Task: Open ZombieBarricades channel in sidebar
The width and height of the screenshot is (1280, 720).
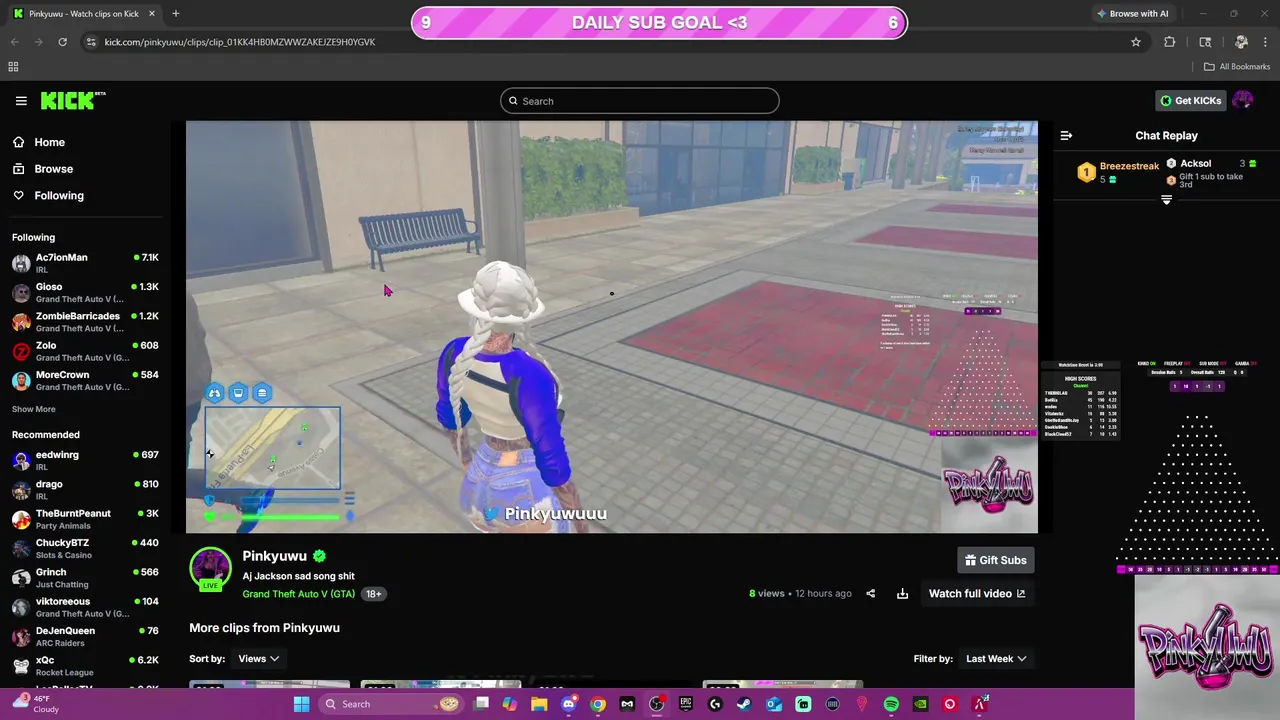Action: pos(85,322)
